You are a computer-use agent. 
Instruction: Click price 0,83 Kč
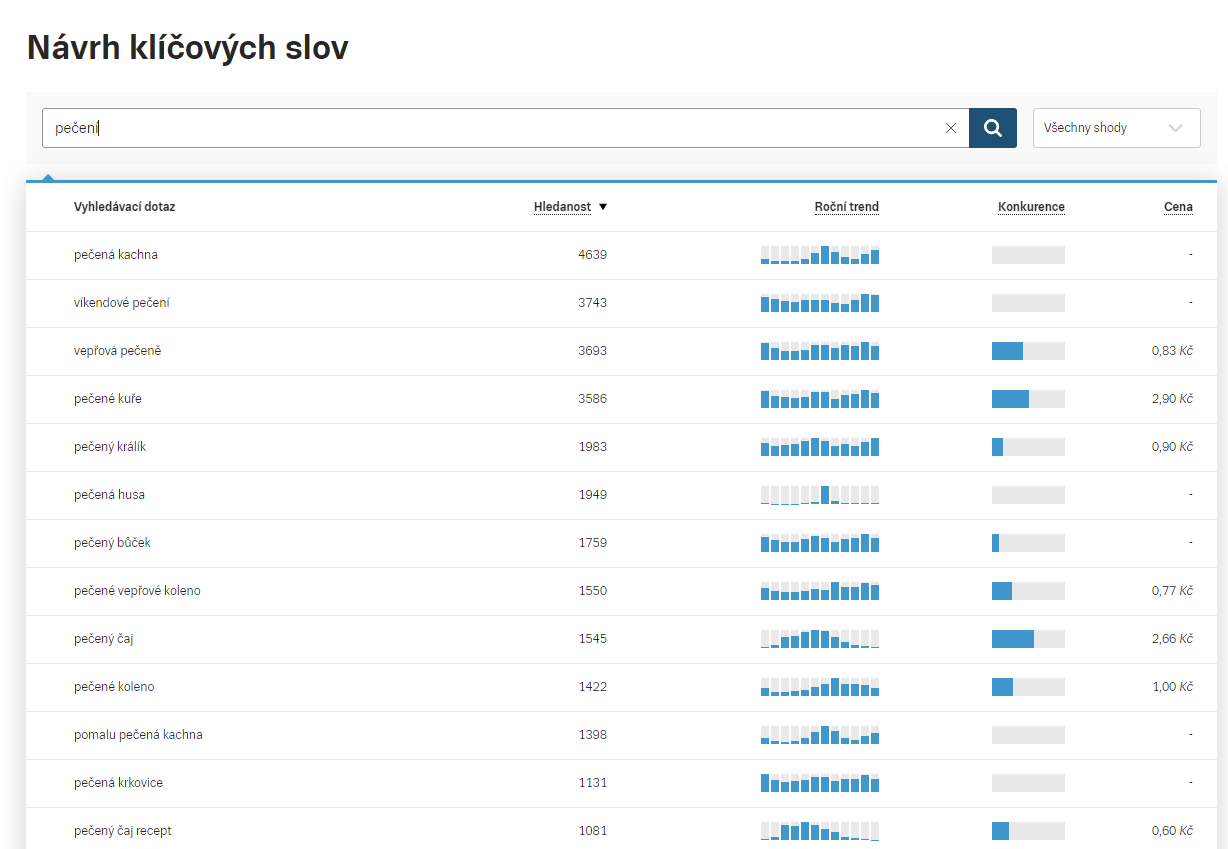pos(1172,351)
